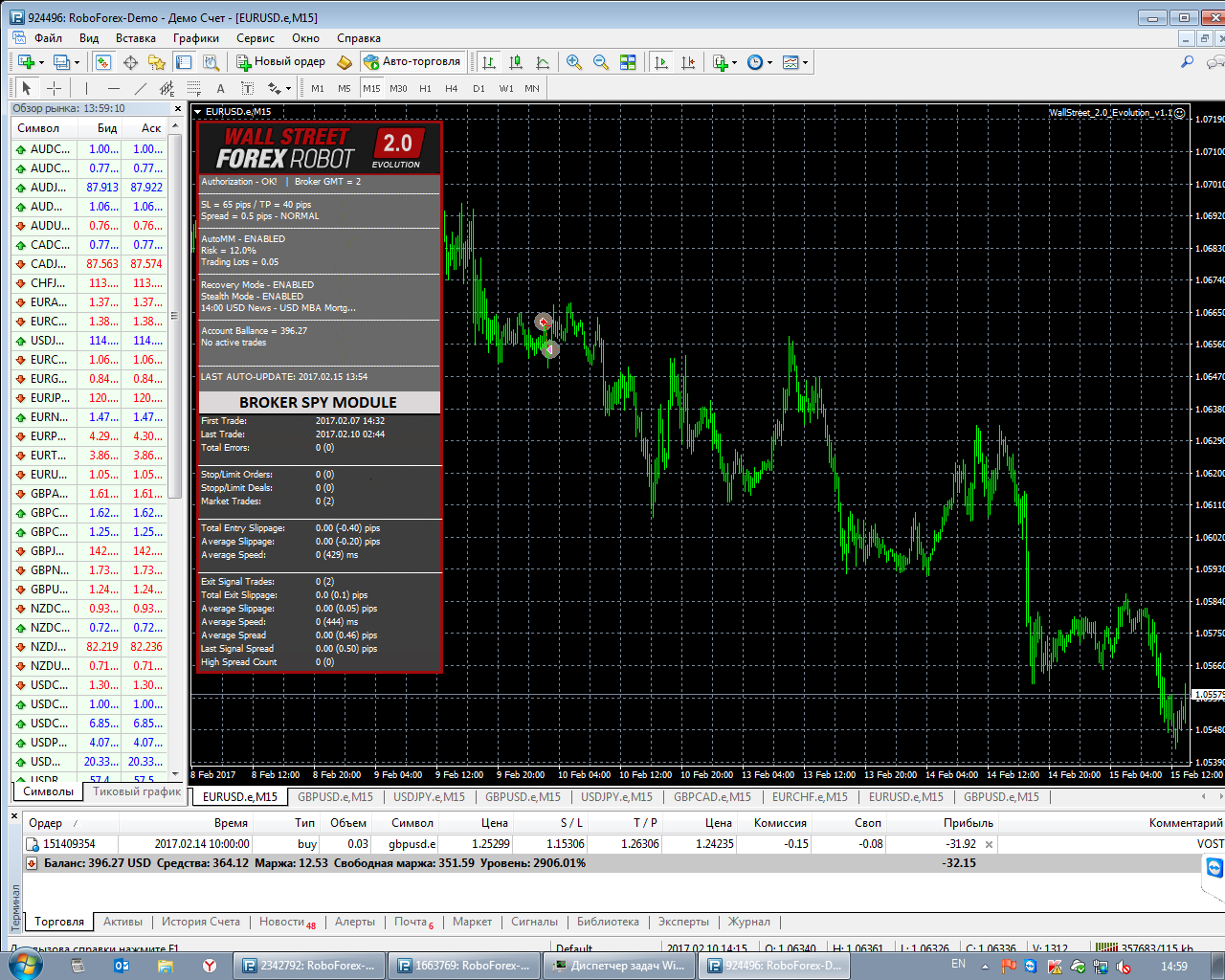Zoom out on the chart
The height and width of the screenshot is (980, 1225).
[x=601, y=62]
